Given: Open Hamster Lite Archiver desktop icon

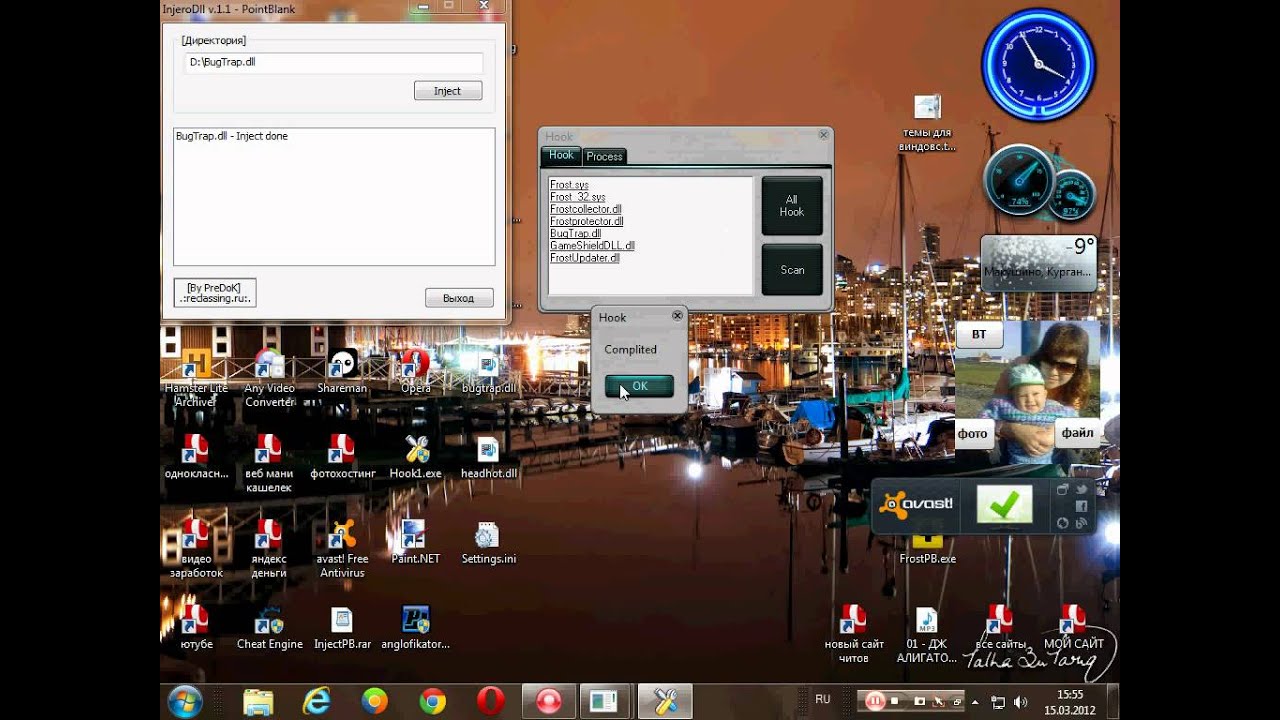Looking at the screenshot, I should point(195,378).
